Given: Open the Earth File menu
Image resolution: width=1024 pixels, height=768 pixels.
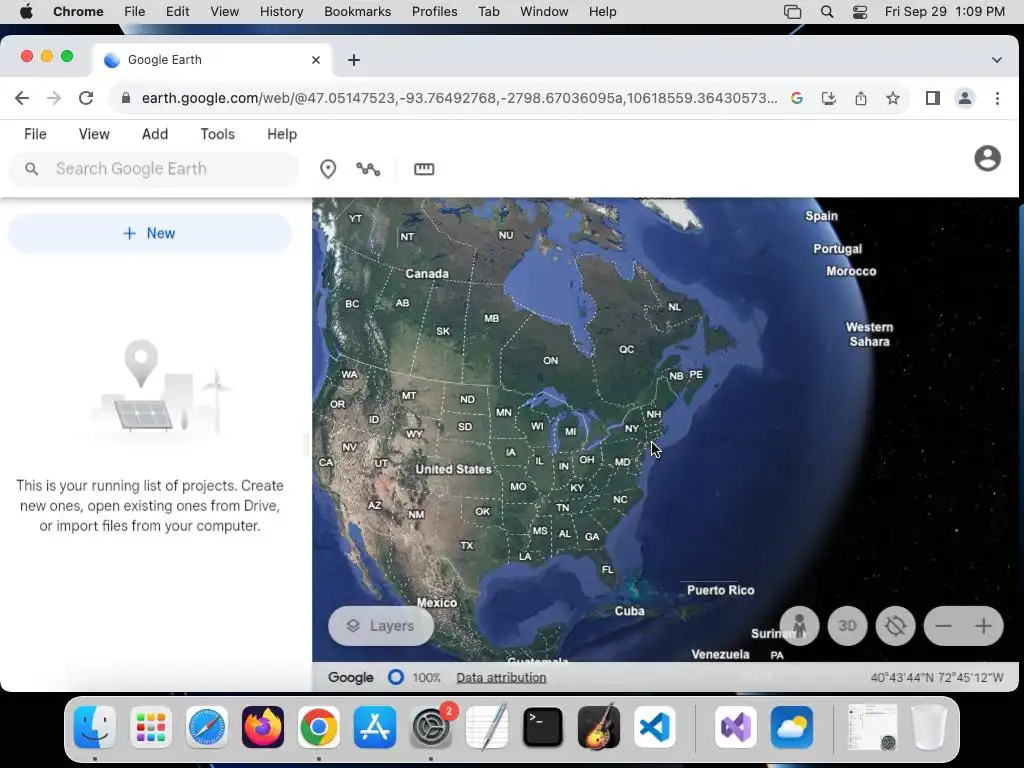Looking at the screenshot, I should click(x=35, y=134).
